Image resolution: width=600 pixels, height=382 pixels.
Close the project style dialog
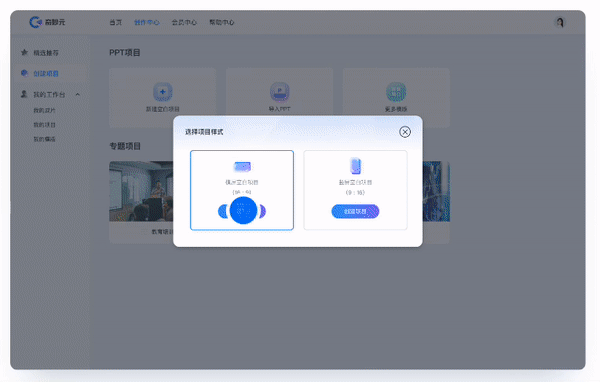405,132
